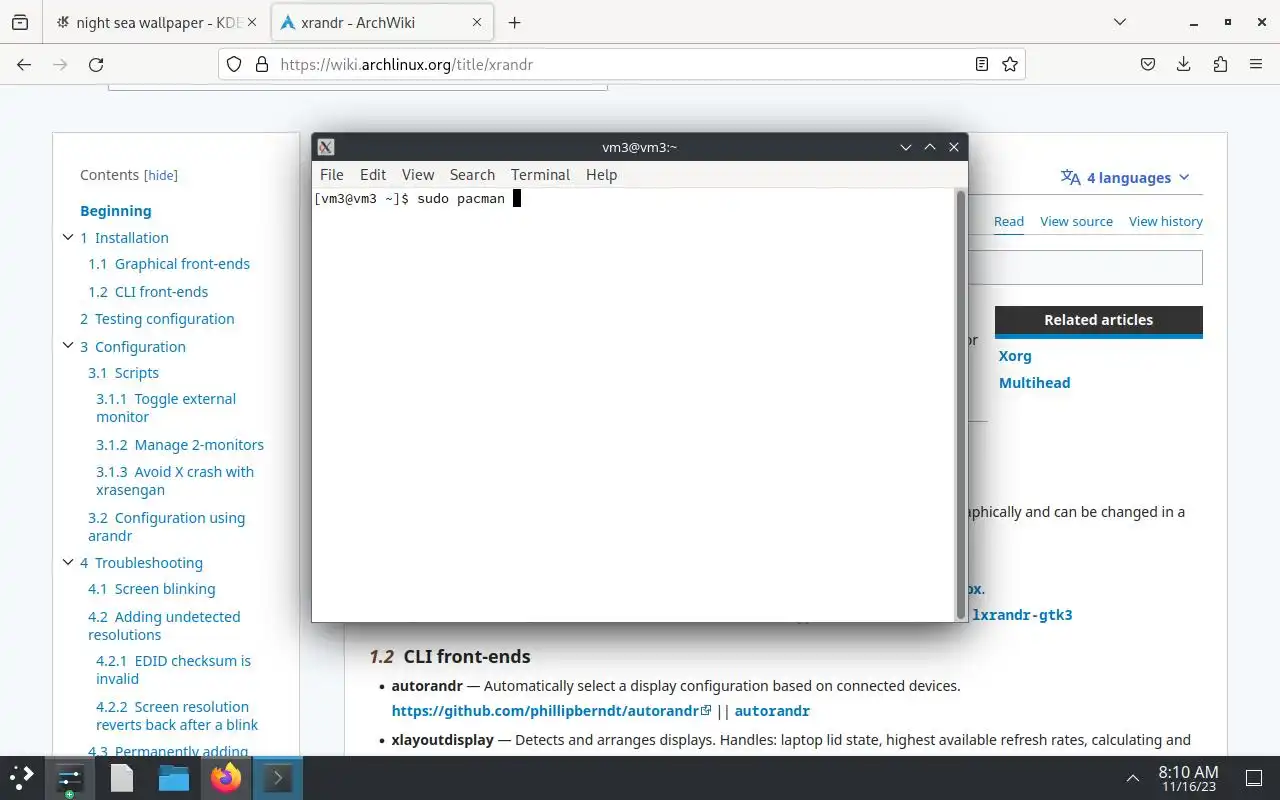Open Manage 2-monitors section
The width and height of the screenshot is (1280, 800).
tap(180, 445)
